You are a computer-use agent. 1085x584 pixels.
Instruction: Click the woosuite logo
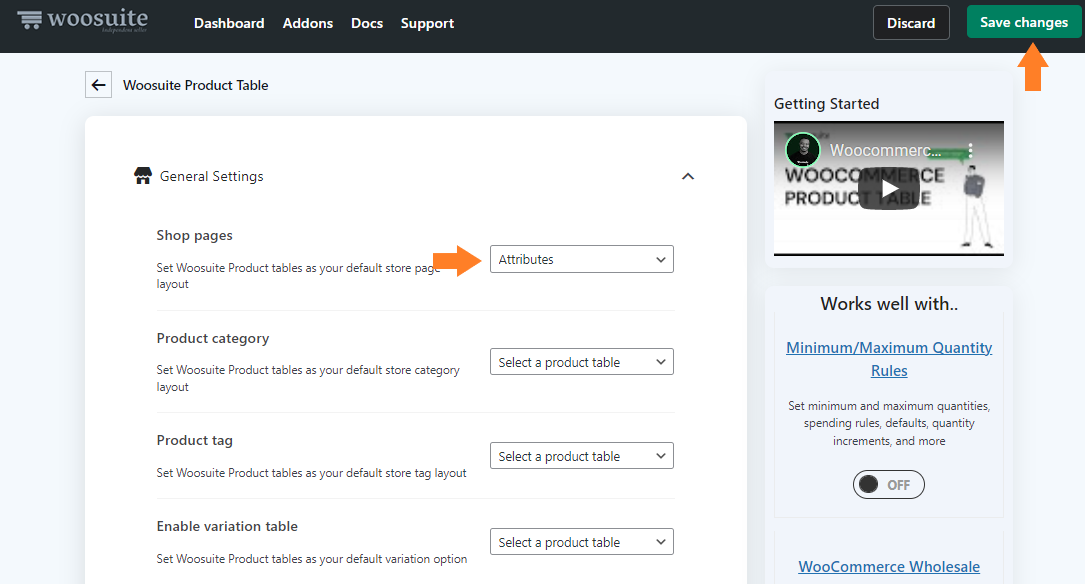(82, 20)
